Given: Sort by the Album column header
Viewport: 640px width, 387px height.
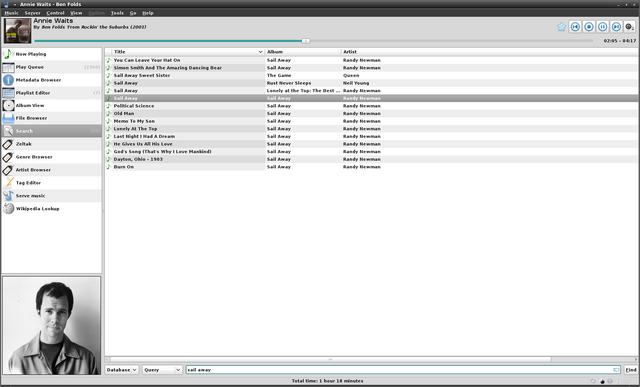Looking at the screenshot, I should pos(303,52).
